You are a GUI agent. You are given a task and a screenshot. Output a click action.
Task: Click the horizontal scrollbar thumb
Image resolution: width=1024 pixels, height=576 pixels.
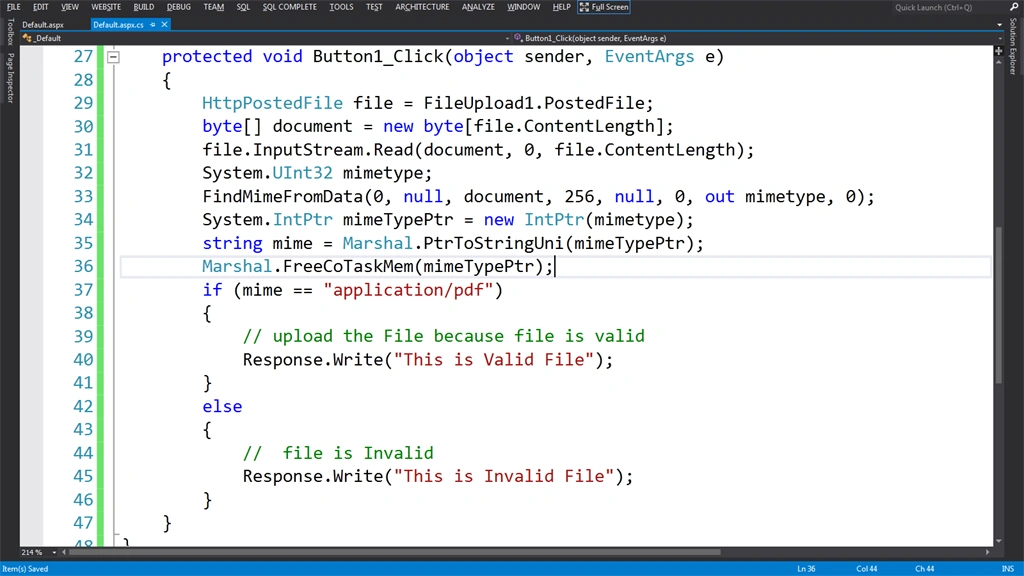394,552
